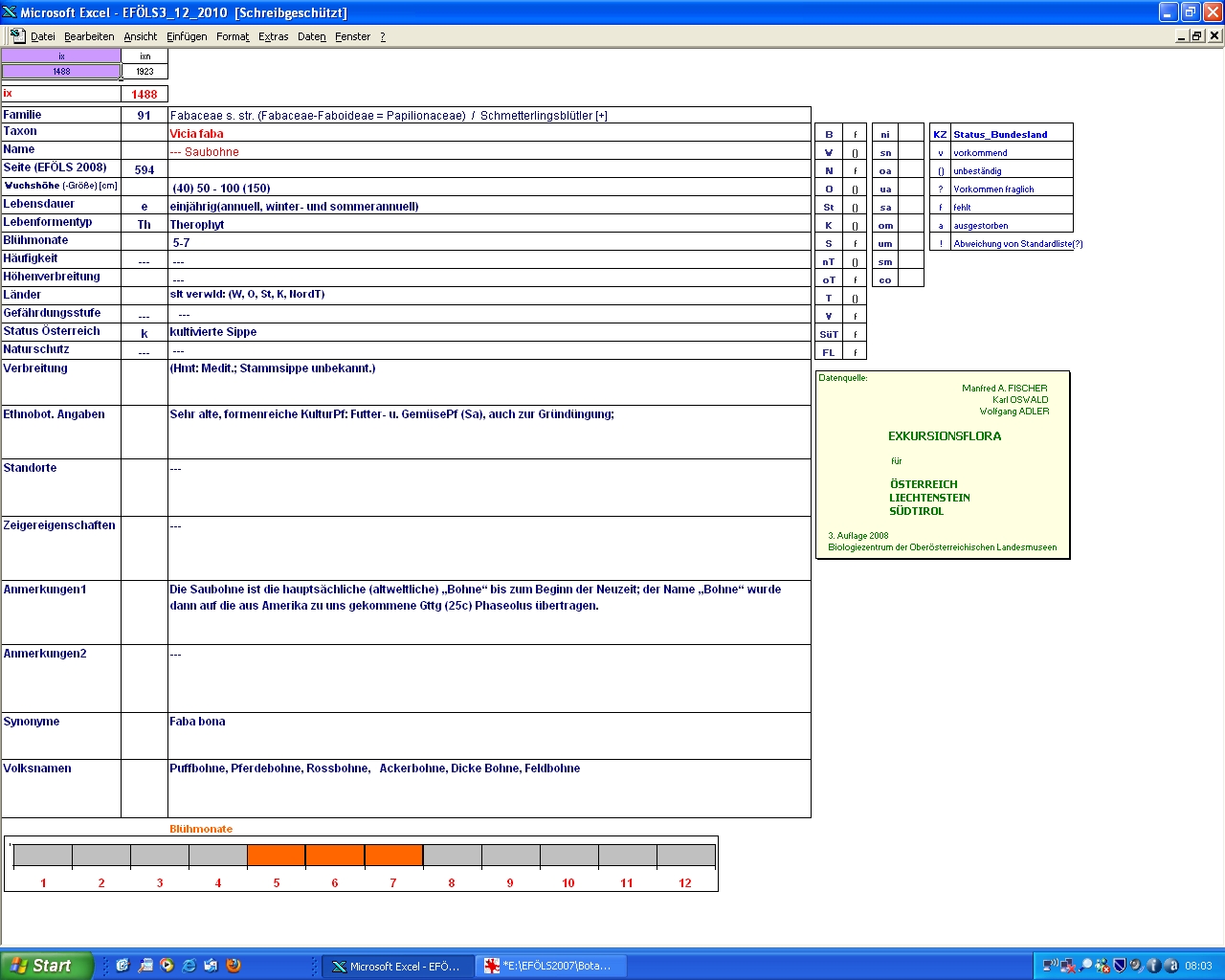
Task: Switch to E:\EFÖLS2007\Bota... taskbar button
Action: [x=549, y=966]
